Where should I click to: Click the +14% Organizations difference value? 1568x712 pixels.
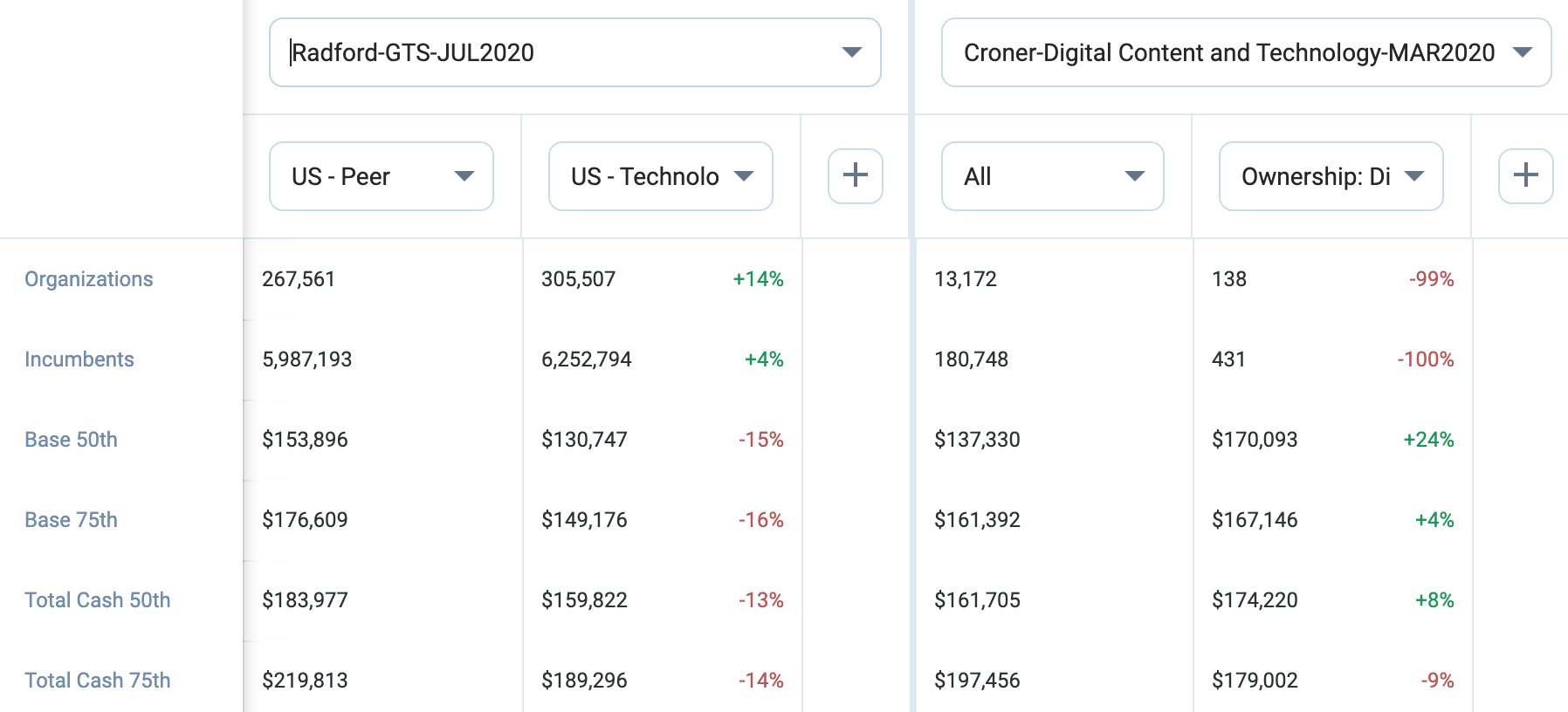758,279
